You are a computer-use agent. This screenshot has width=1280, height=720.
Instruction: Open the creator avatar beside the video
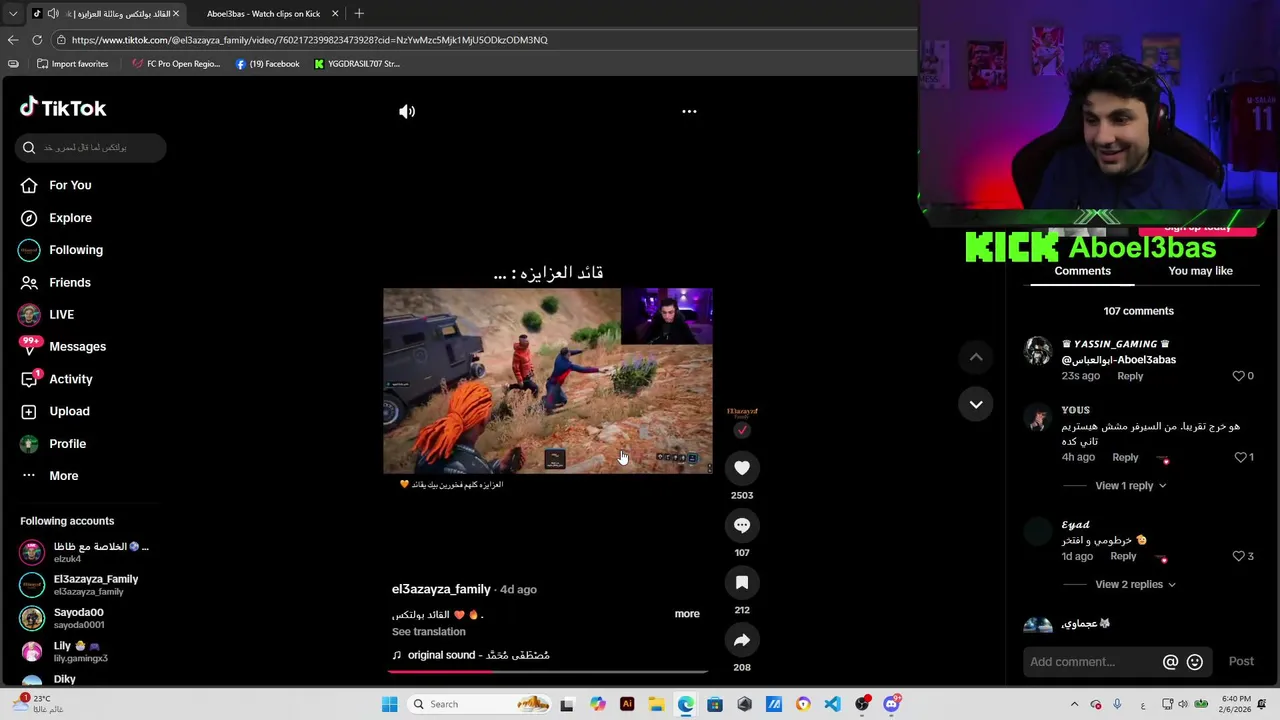[742, 416]
